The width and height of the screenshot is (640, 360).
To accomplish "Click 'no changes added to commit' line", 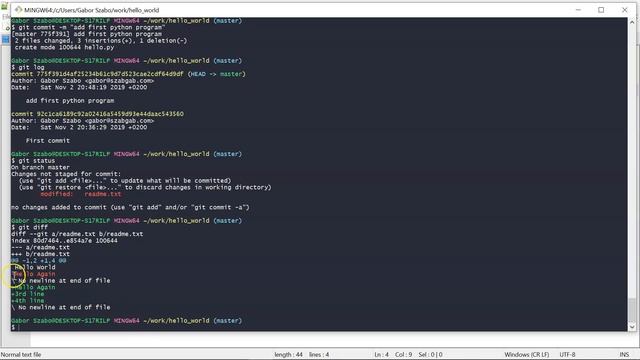I will (x=130, y=207).
